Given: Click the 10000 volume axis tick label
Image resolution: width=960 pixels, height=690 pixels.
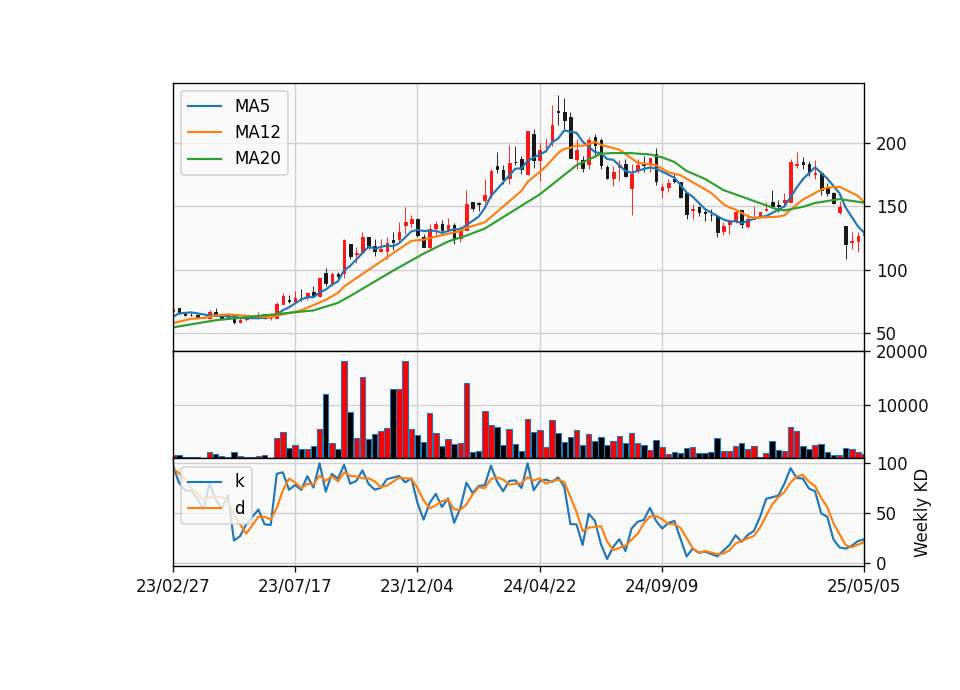Looking at the screenshot, I should (902, 406).
